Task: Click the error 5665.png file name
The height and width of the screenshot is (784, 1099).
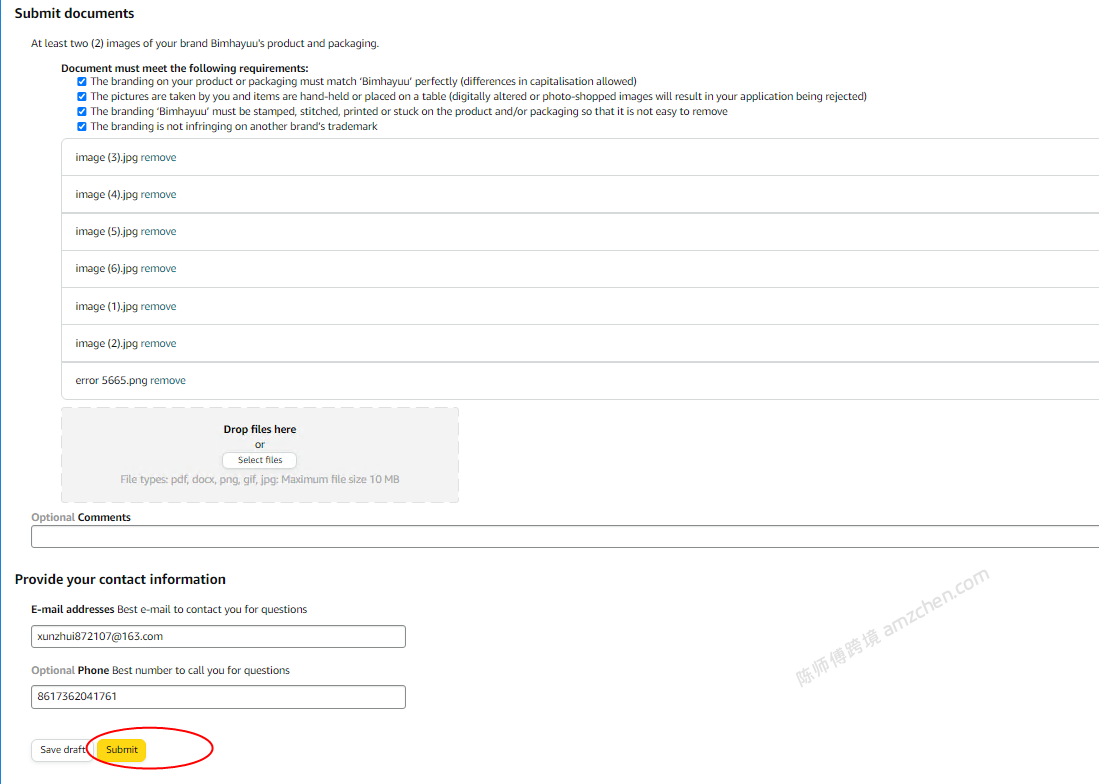Action: tap(111, 381)
